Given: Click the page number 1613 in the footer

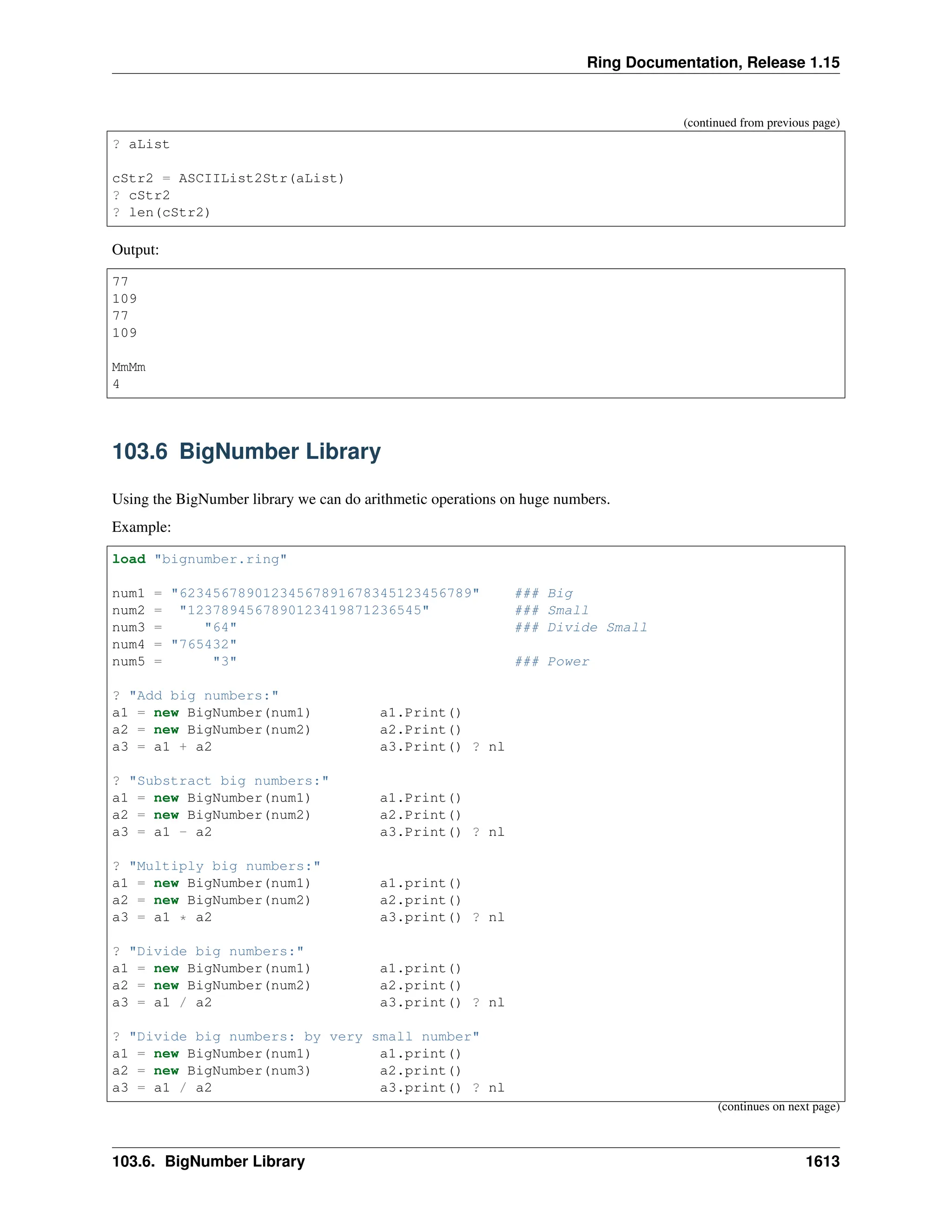Looking at the screenshot, I should coord(822,1161).
